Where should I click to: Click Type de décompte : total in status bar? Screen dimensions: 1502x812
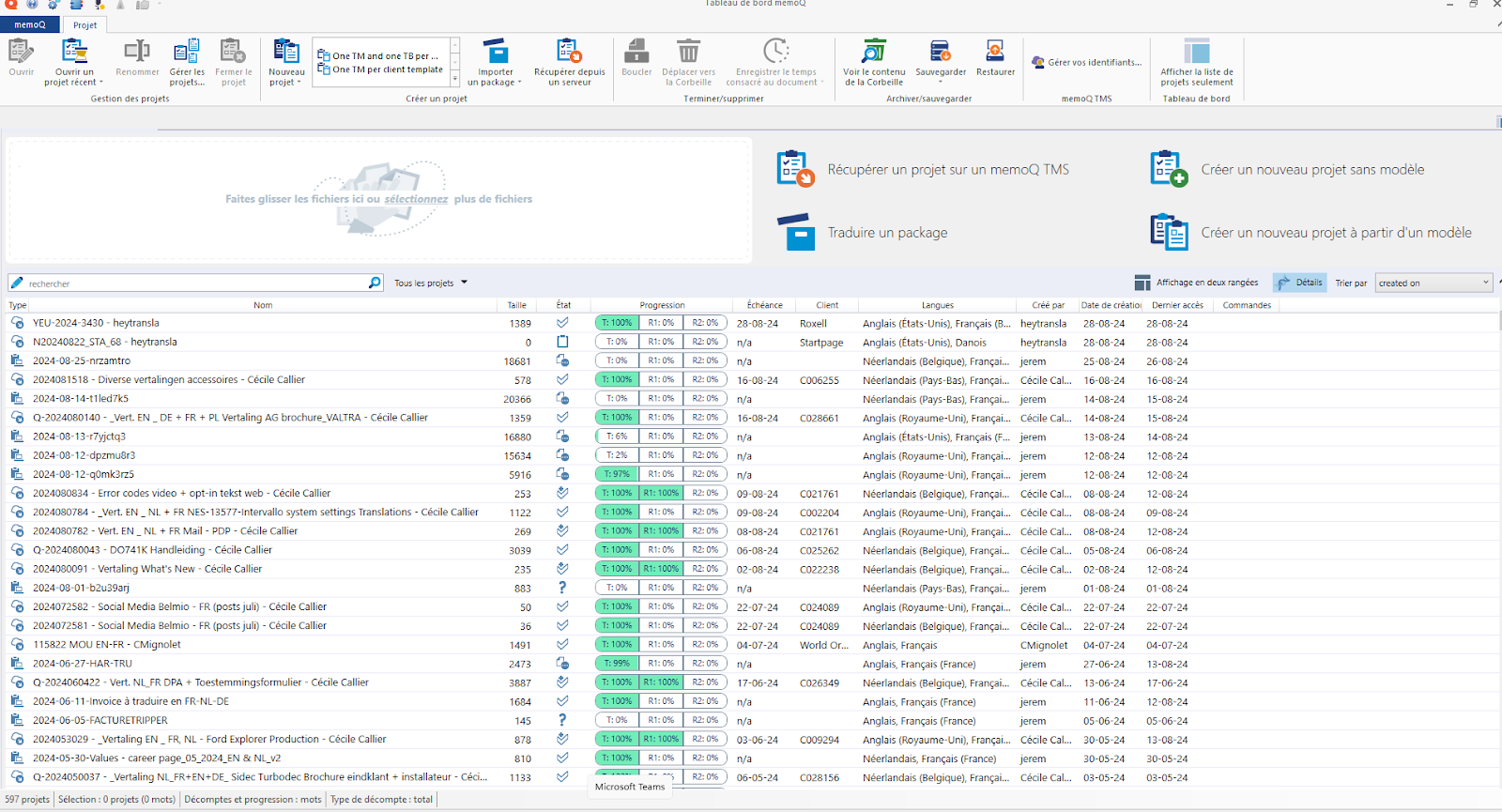point(381,800)
